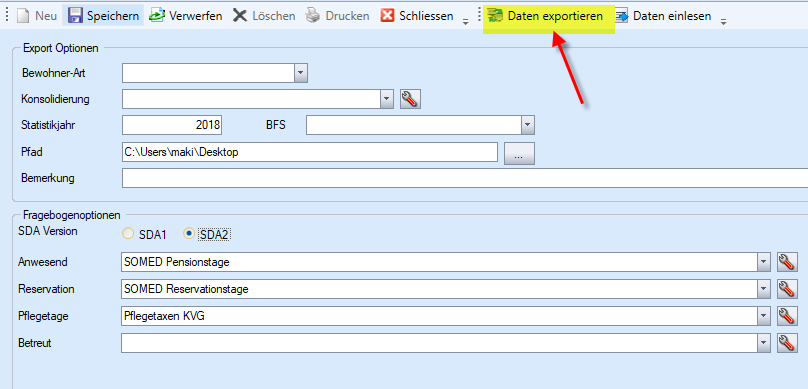Click the Statistikjahr field showing 2018

tap(172, 125)
